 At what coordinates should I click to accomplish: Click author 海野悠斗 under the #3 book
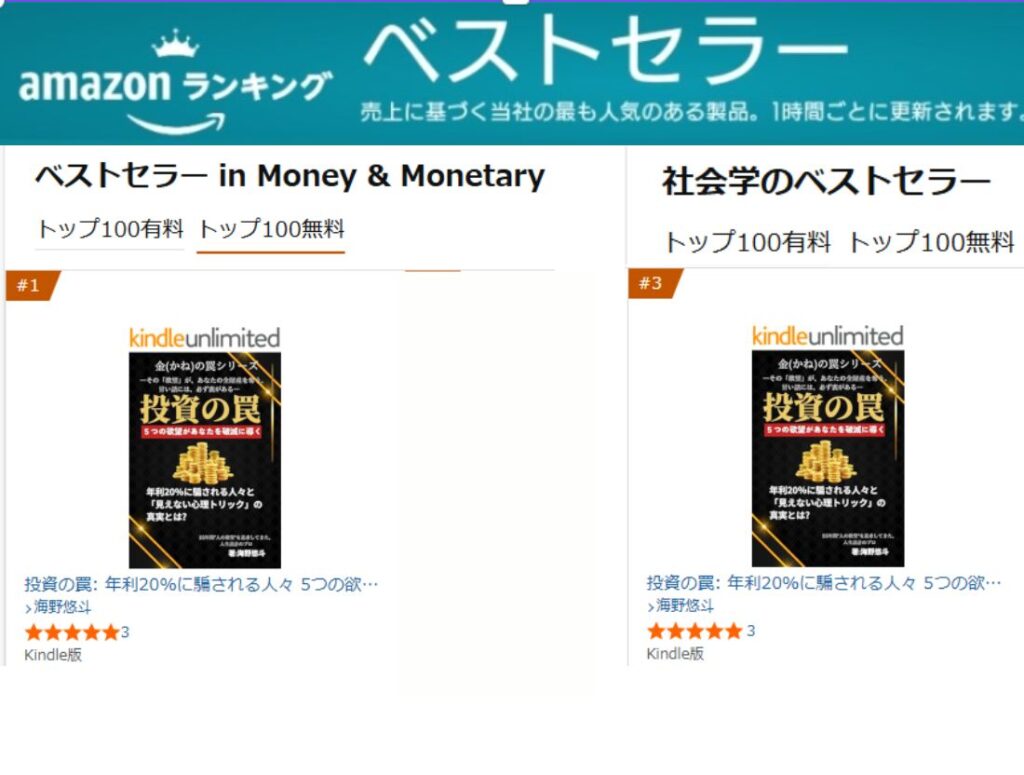point(685,605)
